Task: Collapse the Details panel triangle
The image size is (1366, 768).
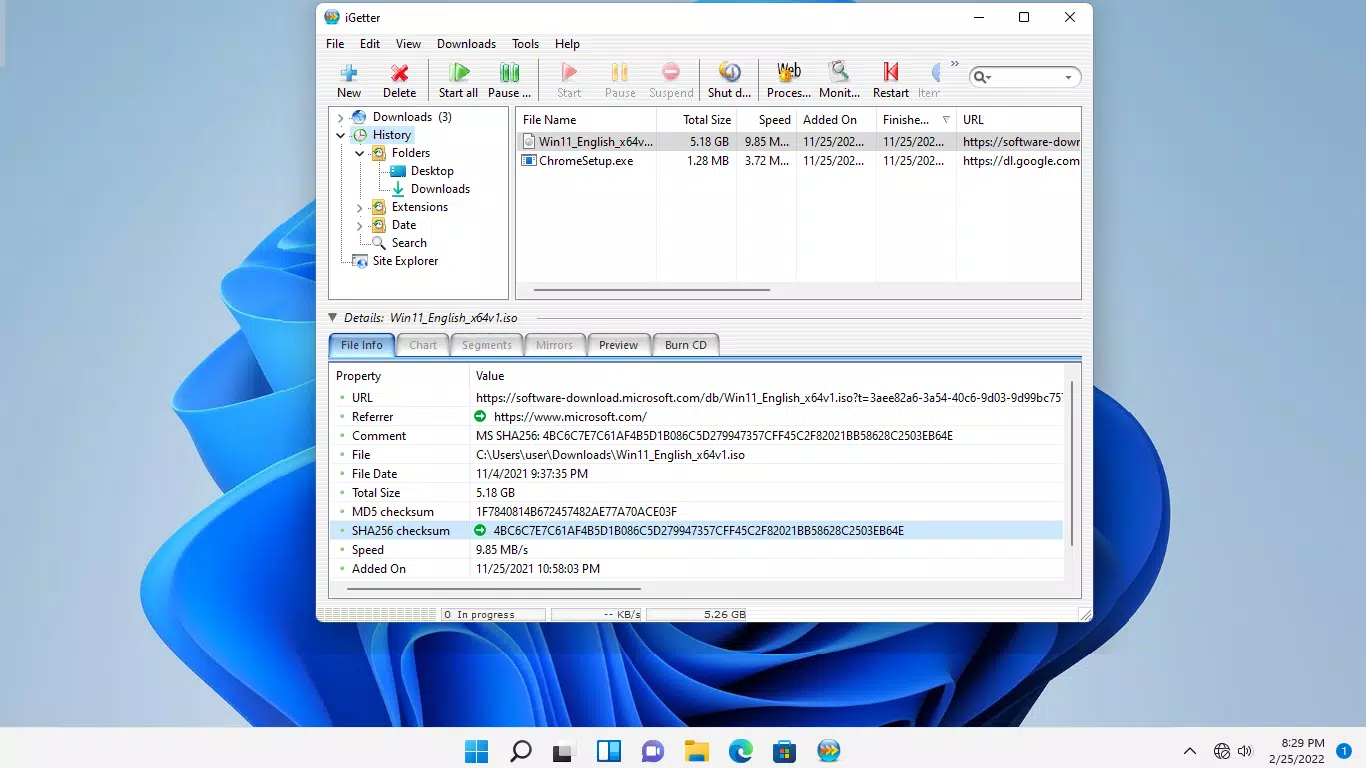Action: pos(333,318)
